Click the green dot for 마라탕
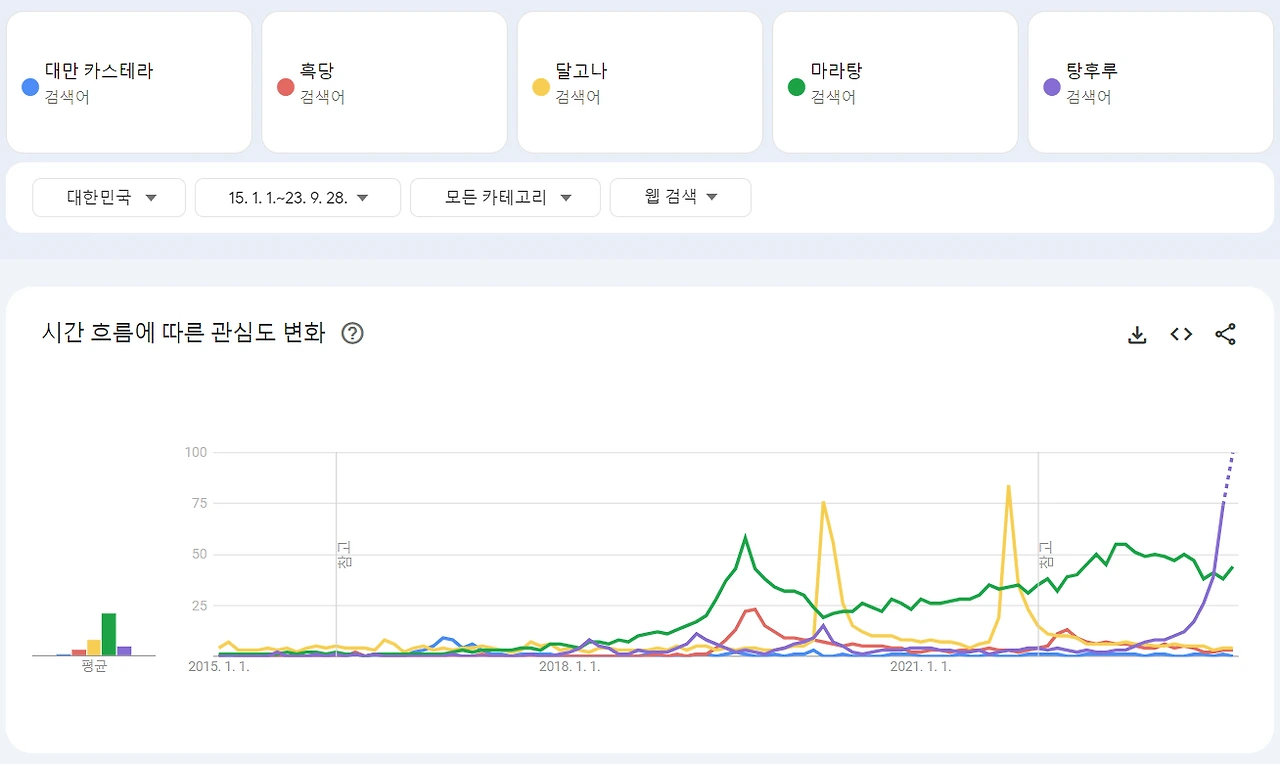 (x=796, y=86)
